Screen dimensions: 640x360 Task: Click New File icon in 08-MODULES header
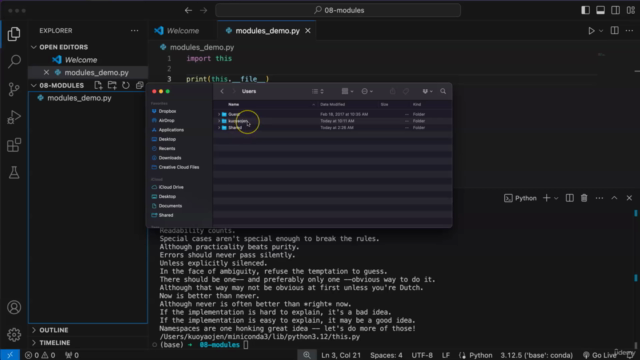click(98, 85)
